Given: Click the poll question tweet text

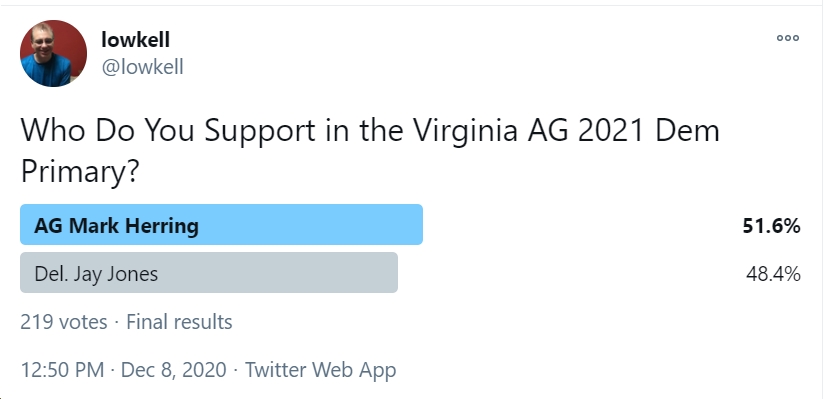Looking at the screenshot, I should 370,151.
